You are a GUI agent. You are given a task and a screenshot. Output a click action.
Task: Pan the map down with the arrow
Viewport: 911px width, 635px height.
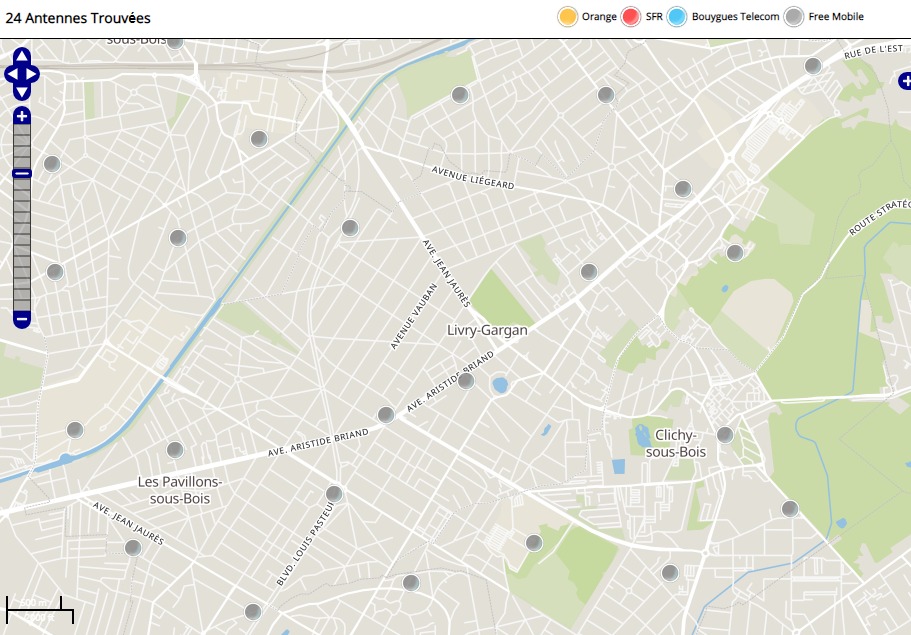tap(22, 92)
